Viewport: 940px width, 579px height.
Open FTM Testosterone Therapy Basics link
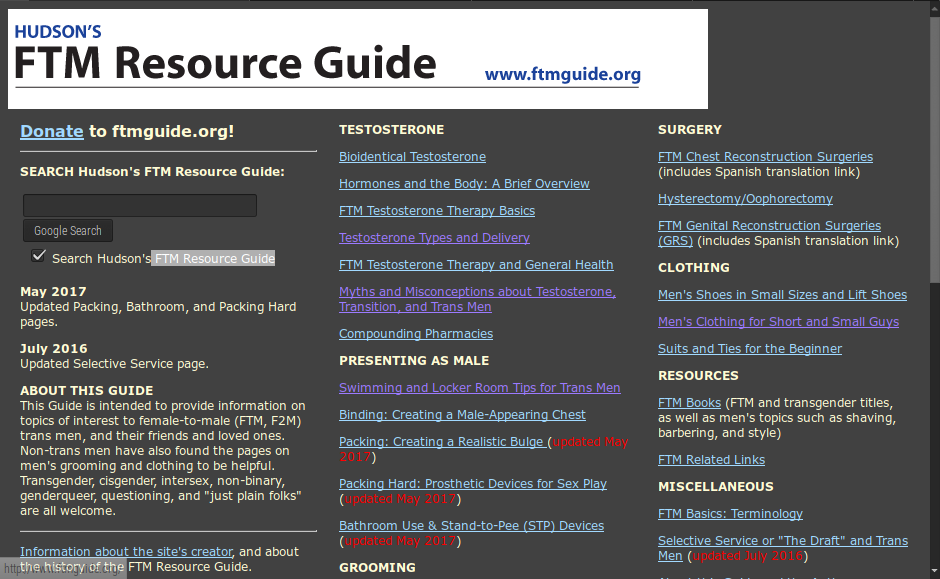pos(437,210)
